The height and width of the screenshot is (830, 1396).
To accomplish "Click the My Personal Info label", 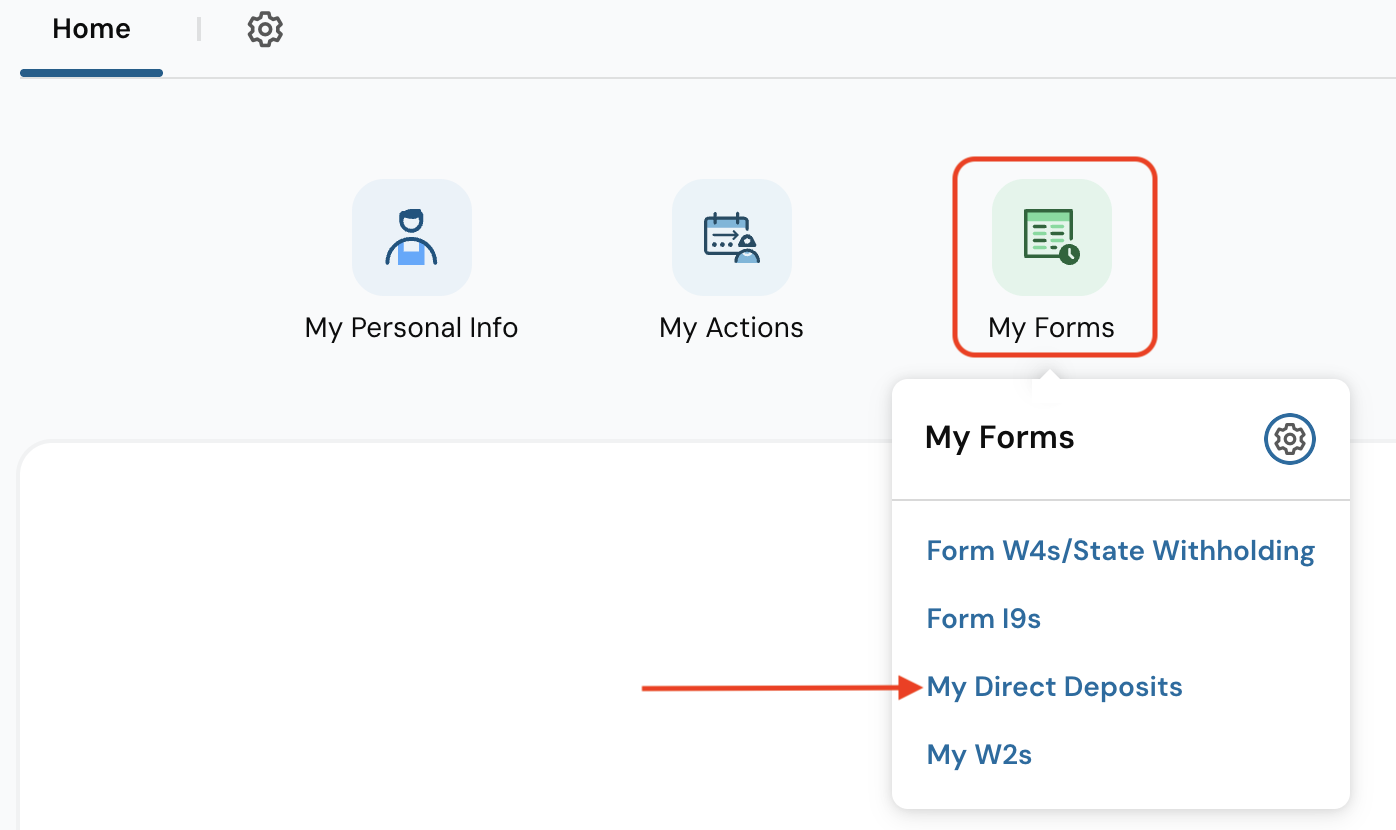I will [411, 328].
